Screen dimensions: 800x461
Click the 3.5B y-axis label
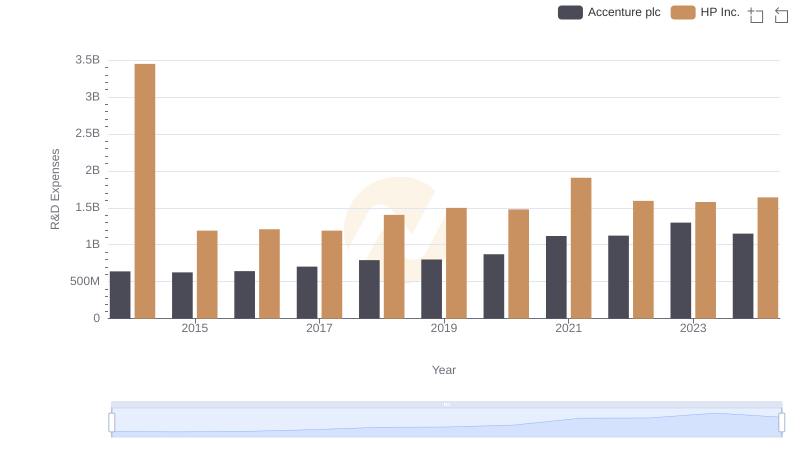[x=88, y=60]
